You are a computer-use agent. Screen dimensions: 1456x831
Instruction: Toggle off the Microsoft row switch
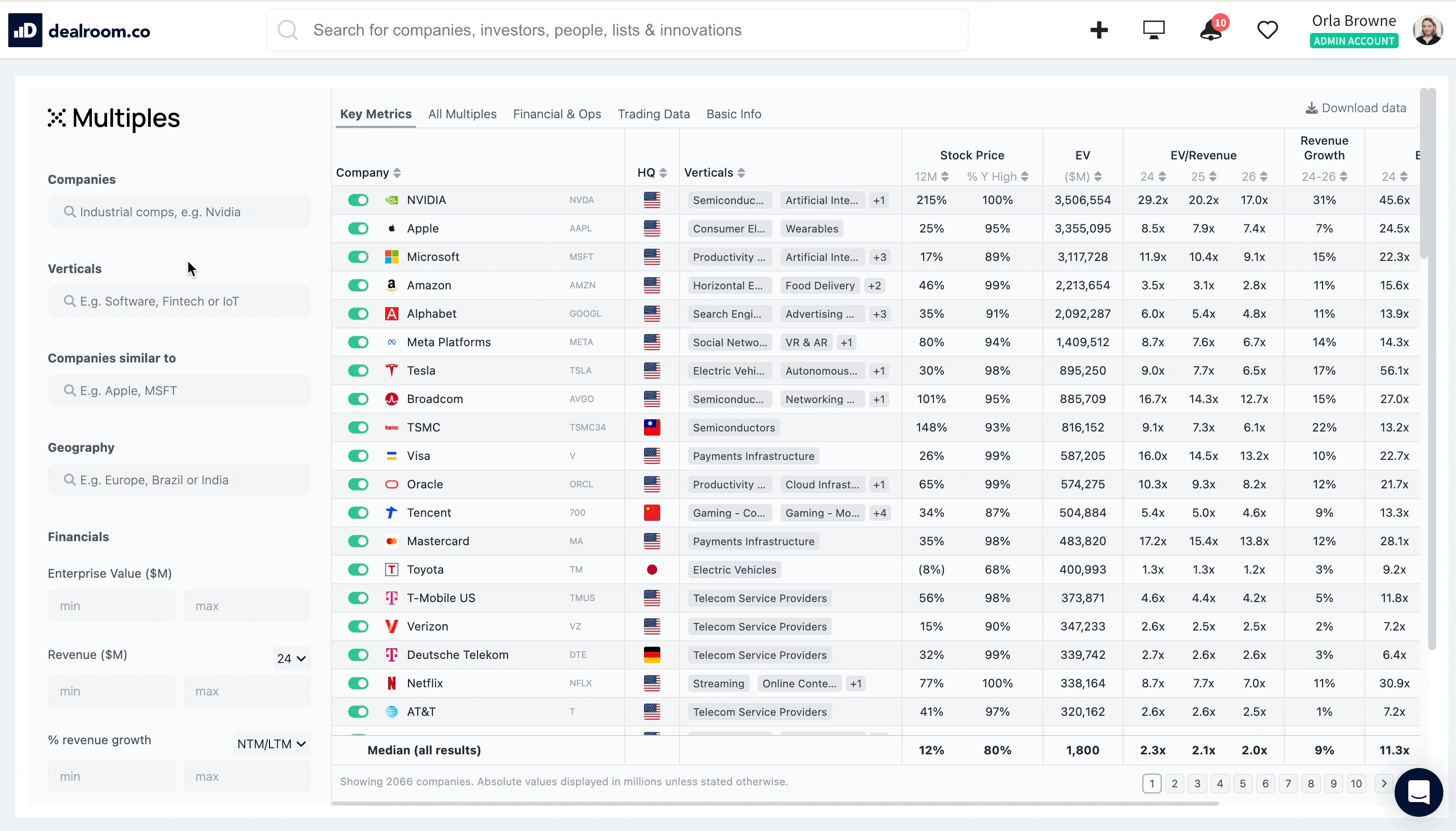[358, 257]
